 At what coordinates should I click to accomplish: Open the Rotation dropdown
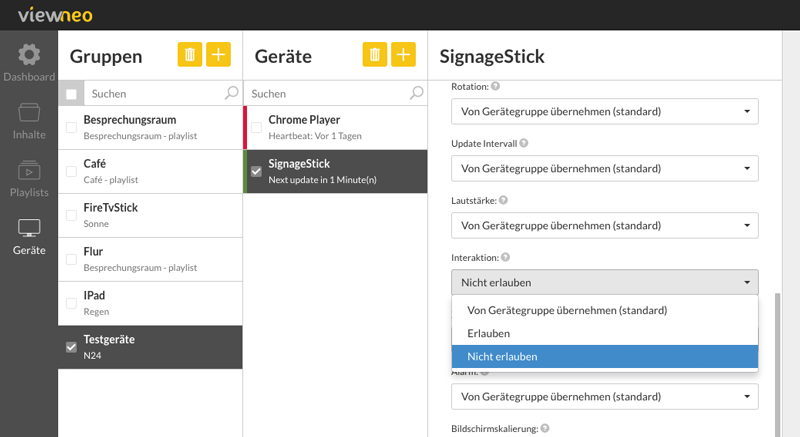pos(605,111)
